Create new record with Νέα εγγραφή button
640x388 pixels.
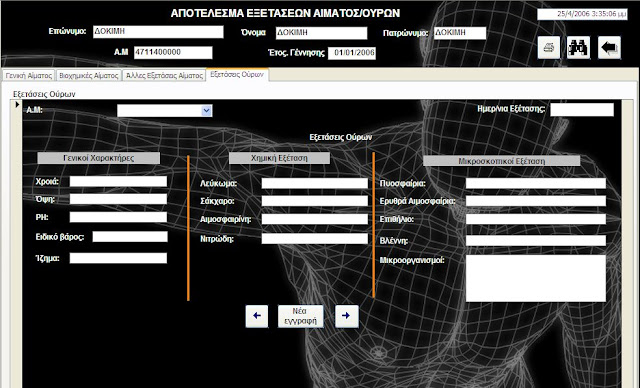(x=300, y=316)
